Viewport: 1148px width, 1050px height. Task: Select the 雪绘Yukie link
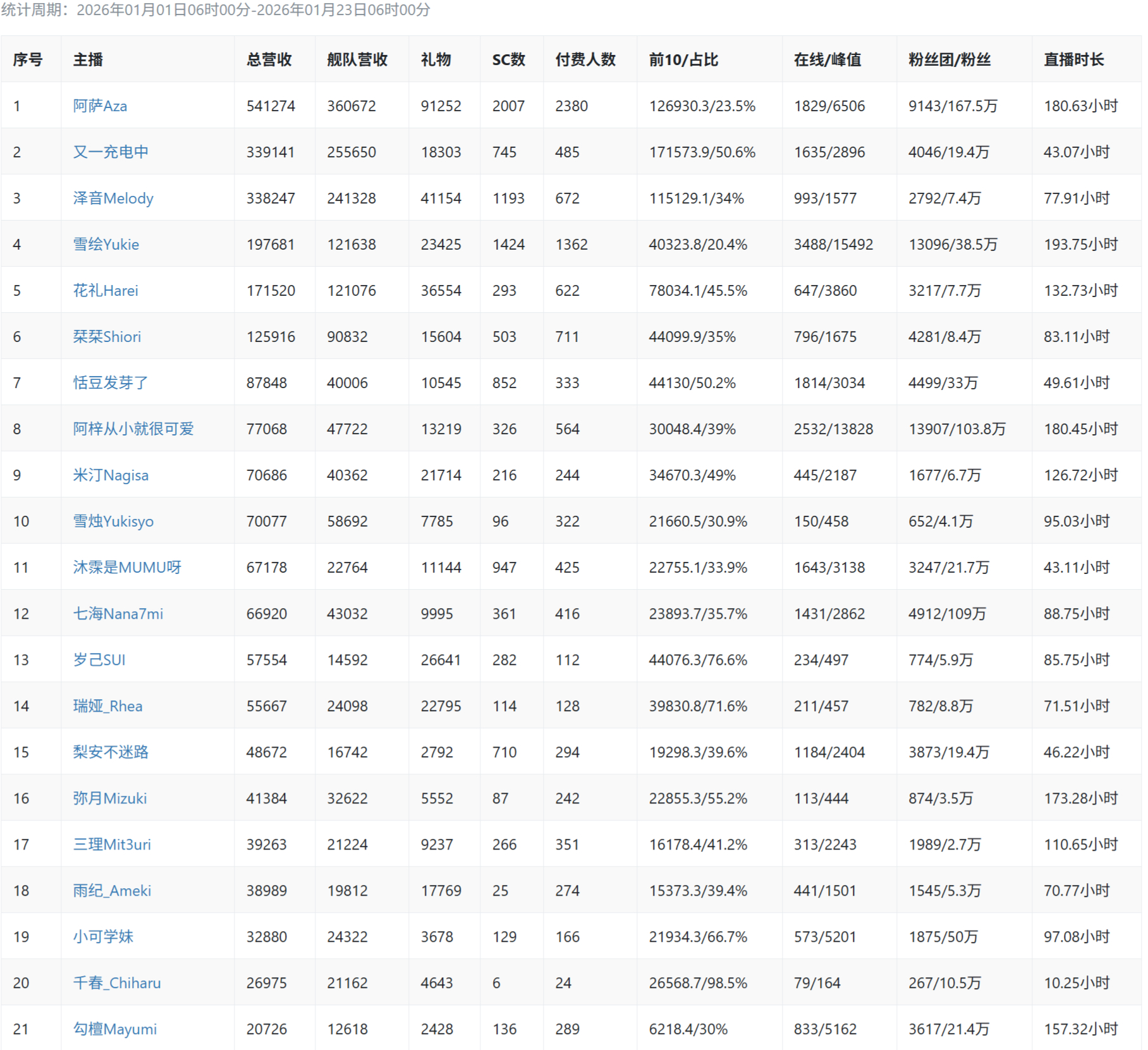[x=106, y=244]
